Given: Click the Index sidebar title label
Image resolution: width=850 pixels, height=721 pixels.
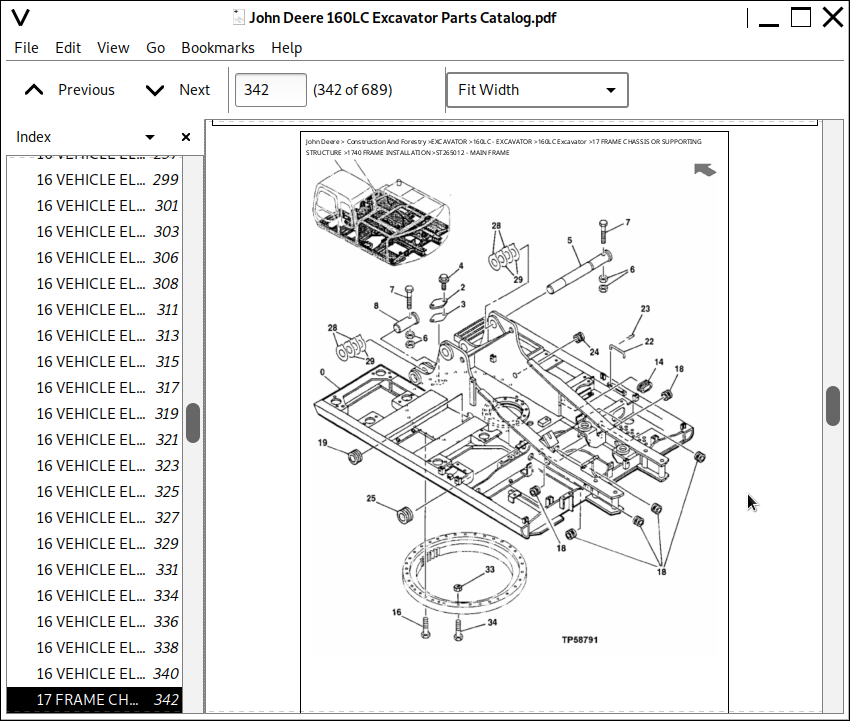Looking at the screenshot, I should point(34,137).
